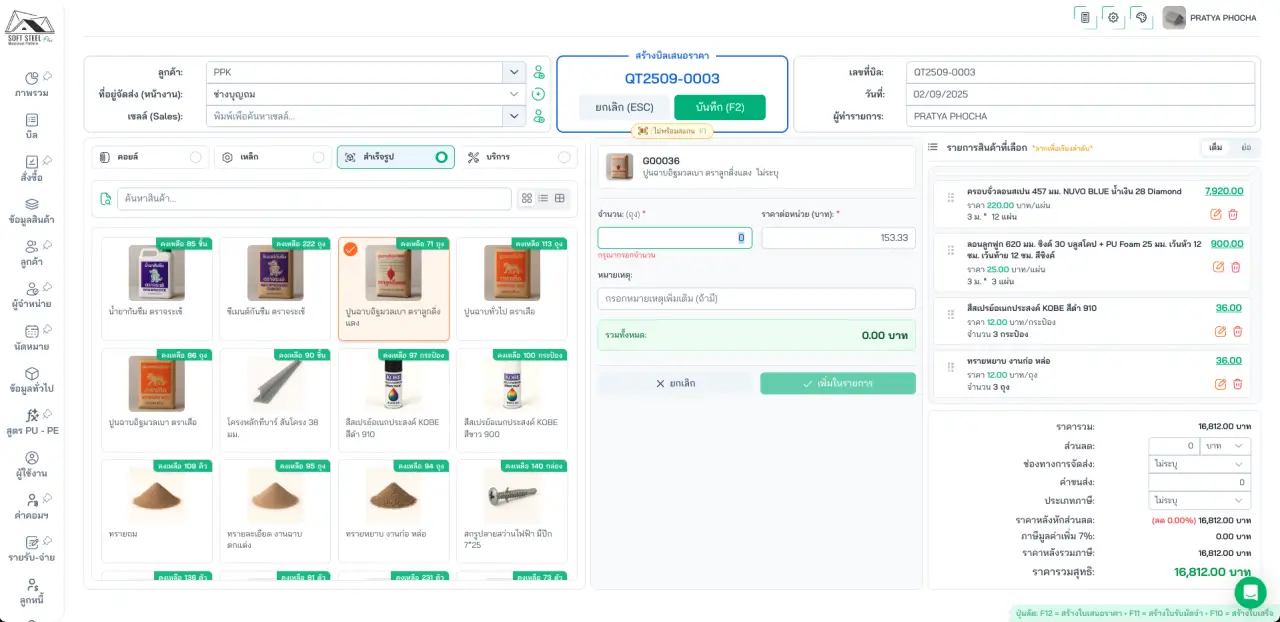Select the สกรูปลายสว่านไฟฟ้า มีปีก 7*25 card
Screen dimensions: 1280x622
[512, 511]
